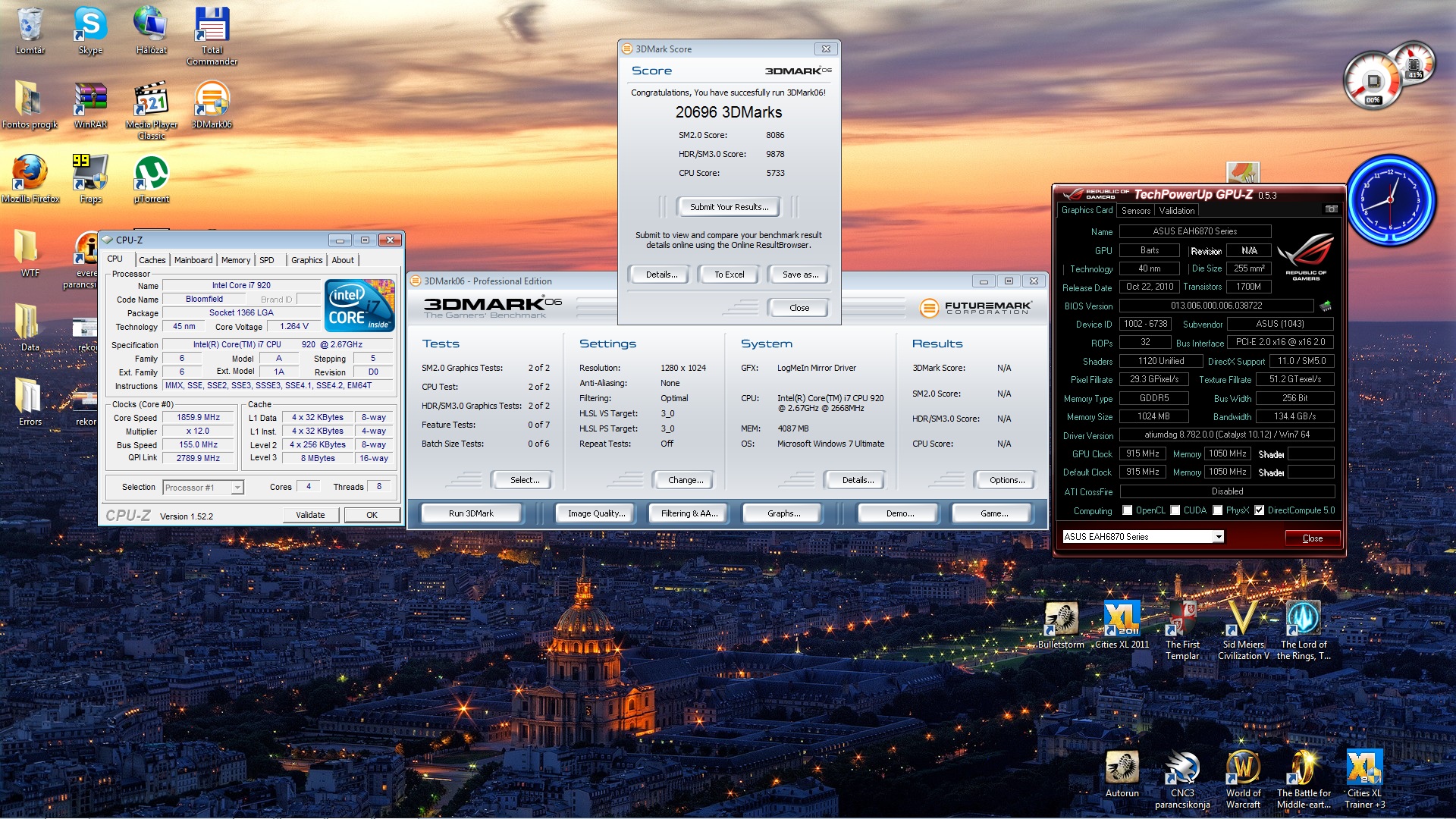Click Filtering & AA button
Viewport: 1456px width, 819px height.
(689, 513)
